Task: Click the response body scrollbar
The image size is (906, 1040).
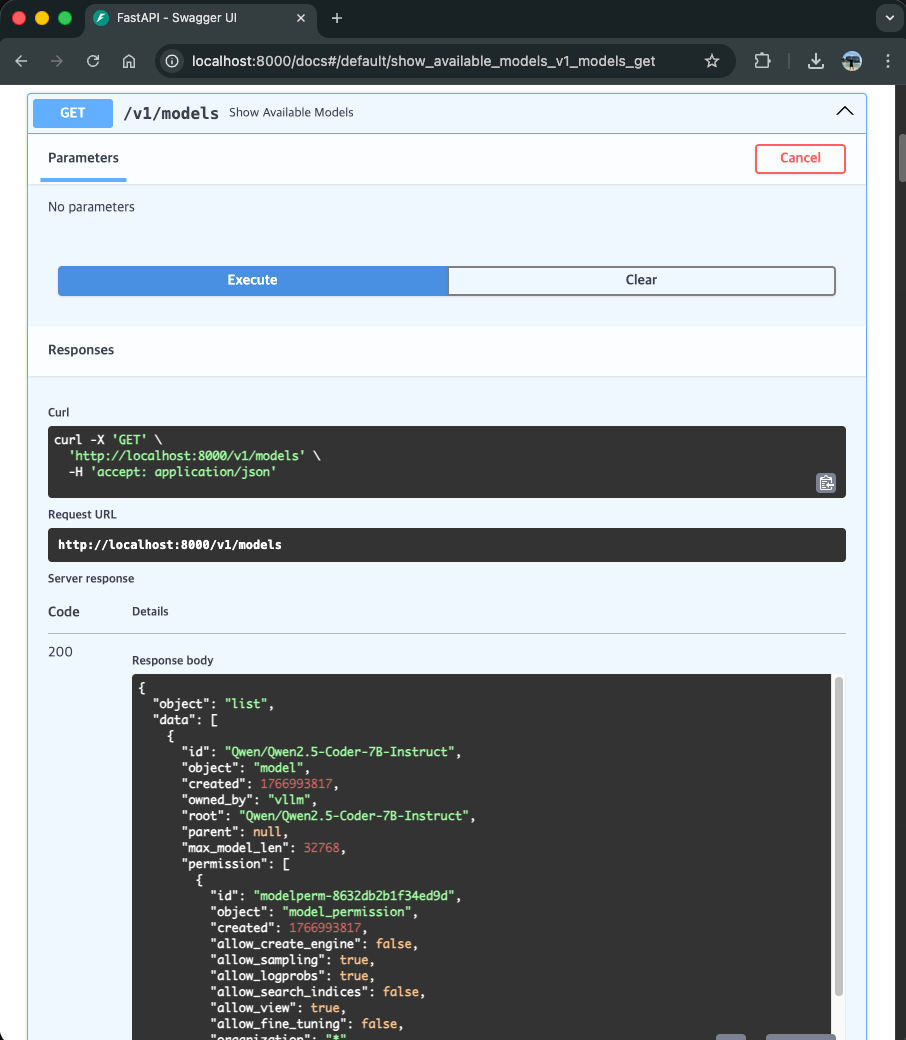Action: (838, 836)
